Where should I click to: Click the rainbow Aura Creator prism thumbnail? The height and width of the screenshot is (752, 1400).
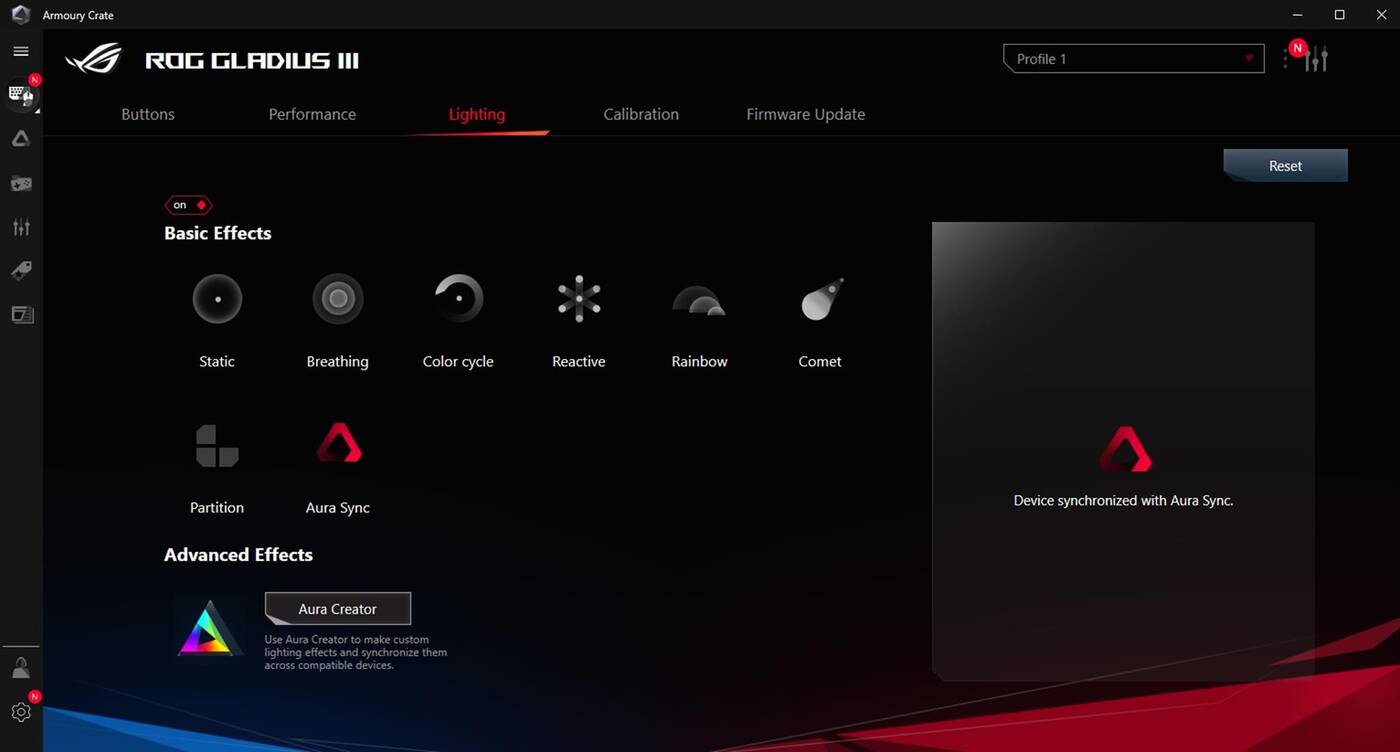click(x=208, y=630)
